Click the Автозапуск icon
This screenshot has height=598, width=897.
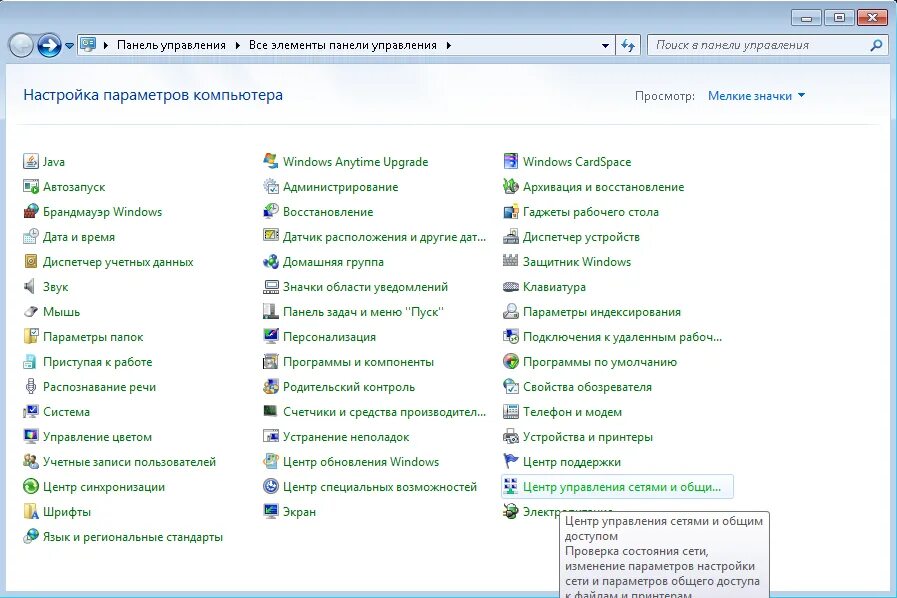[31, 187]
